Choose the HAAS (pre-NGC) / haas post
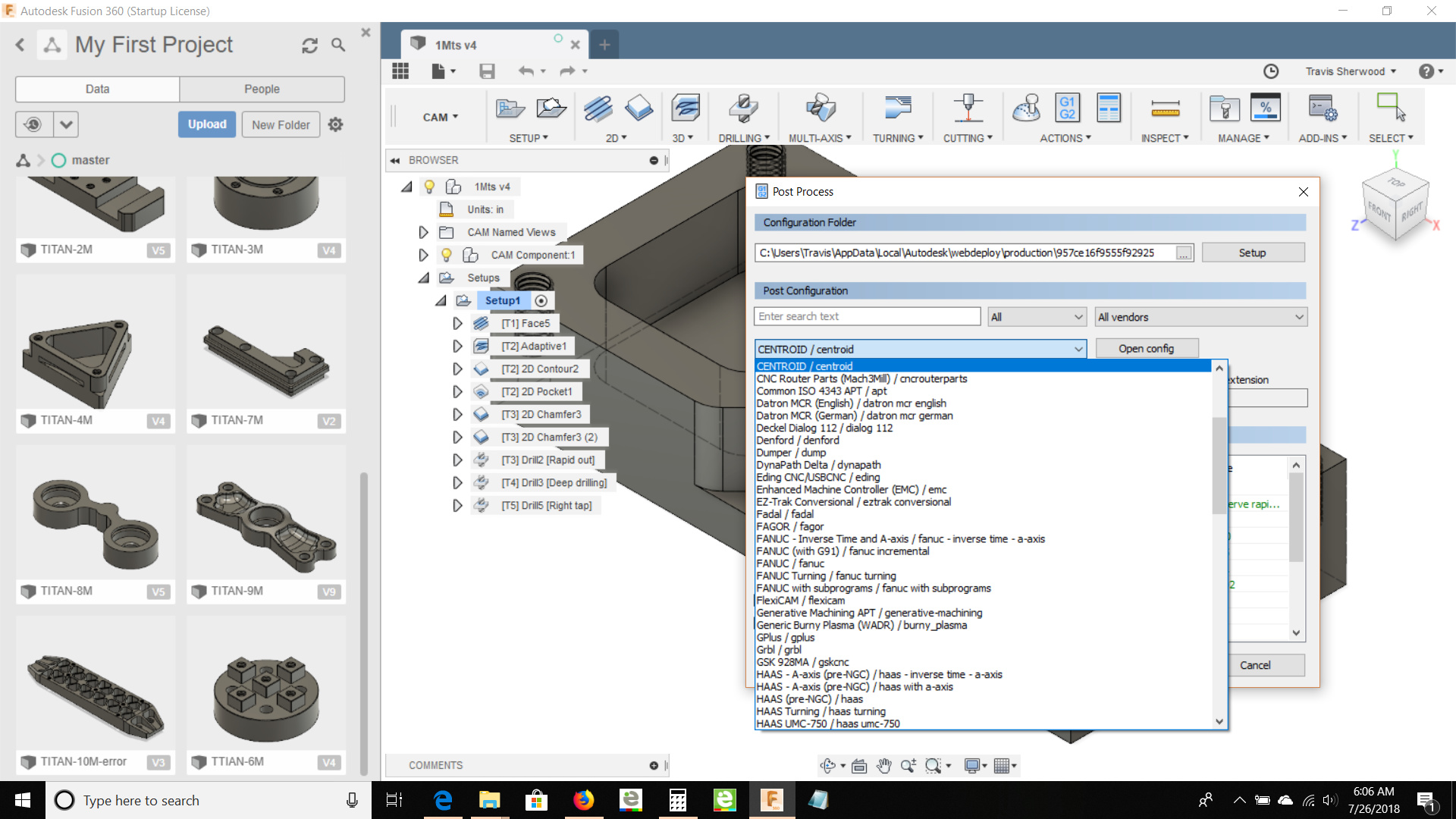This screenshot has height=819, width=1456. click(x=809, y=699)
